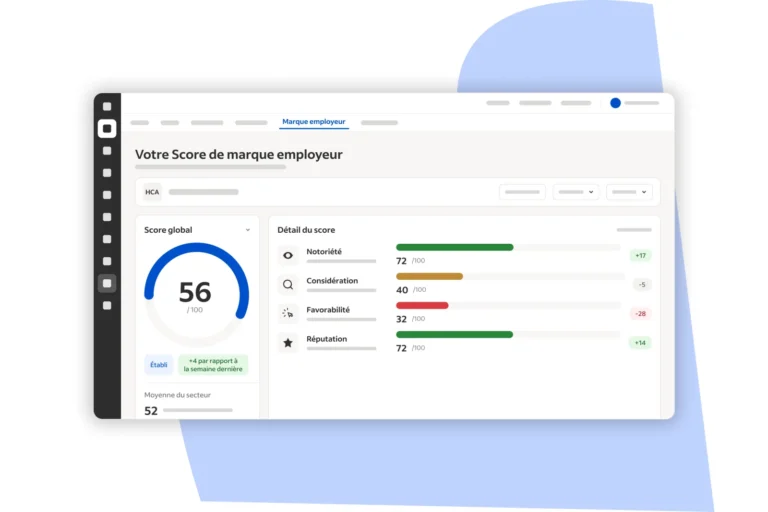The image size is (768, 512).
Task: Switch to the Marque employeur tab
Action: click(x=314, y=122)
